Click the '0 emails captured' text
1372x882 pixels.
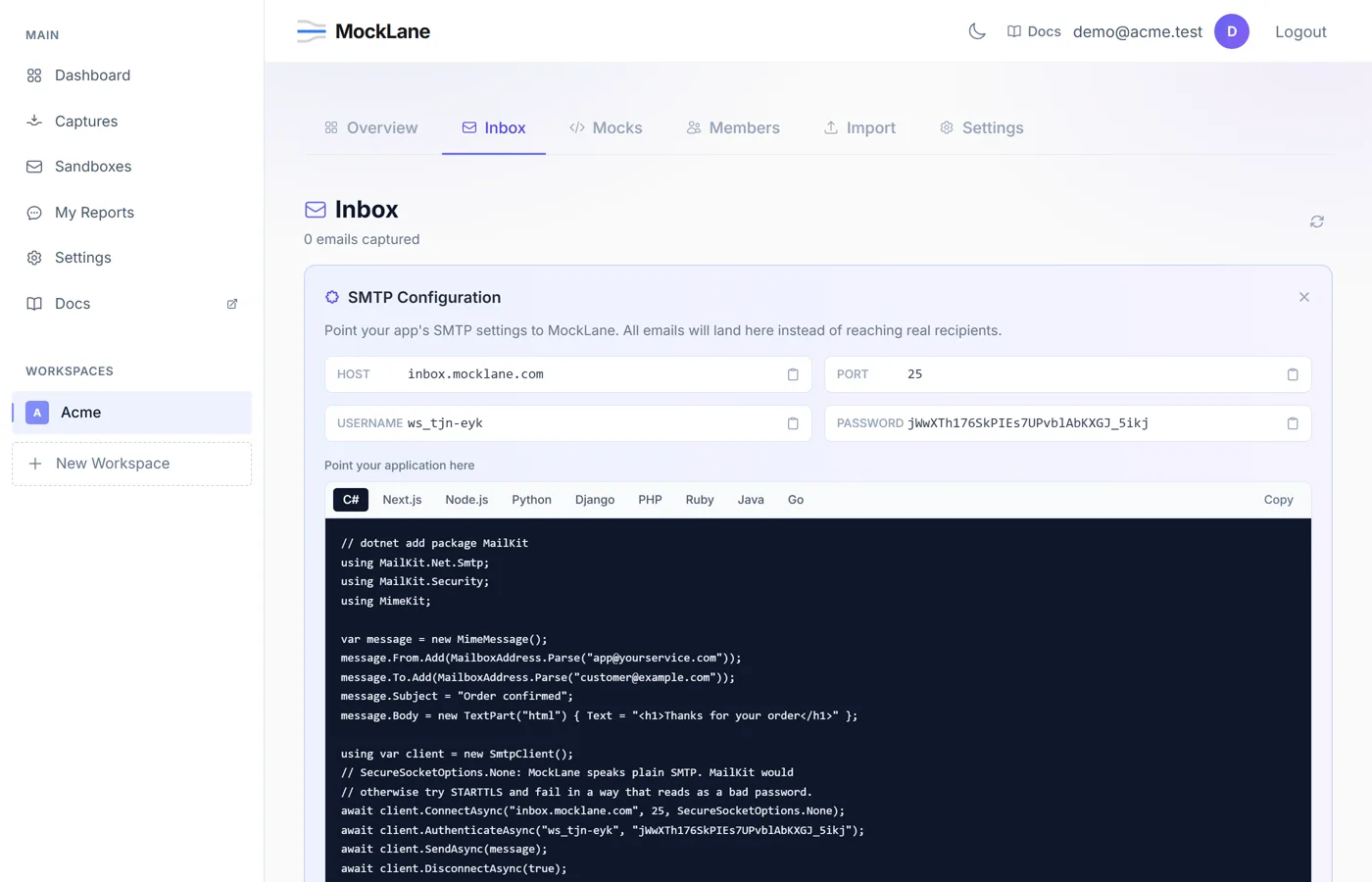point(362,239)
